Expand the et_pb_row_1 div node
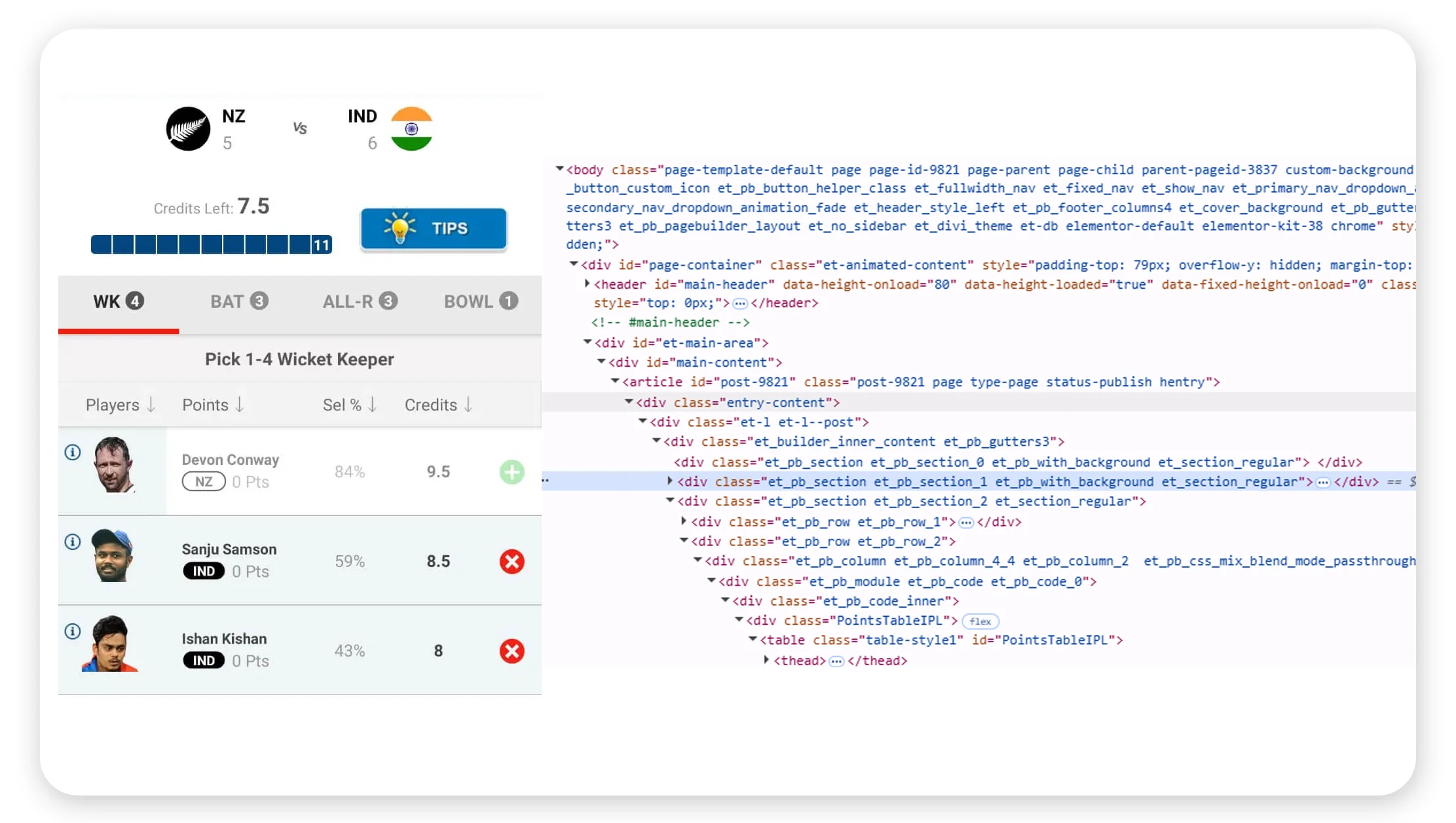The image size is (1456, 823). (683, 521)
